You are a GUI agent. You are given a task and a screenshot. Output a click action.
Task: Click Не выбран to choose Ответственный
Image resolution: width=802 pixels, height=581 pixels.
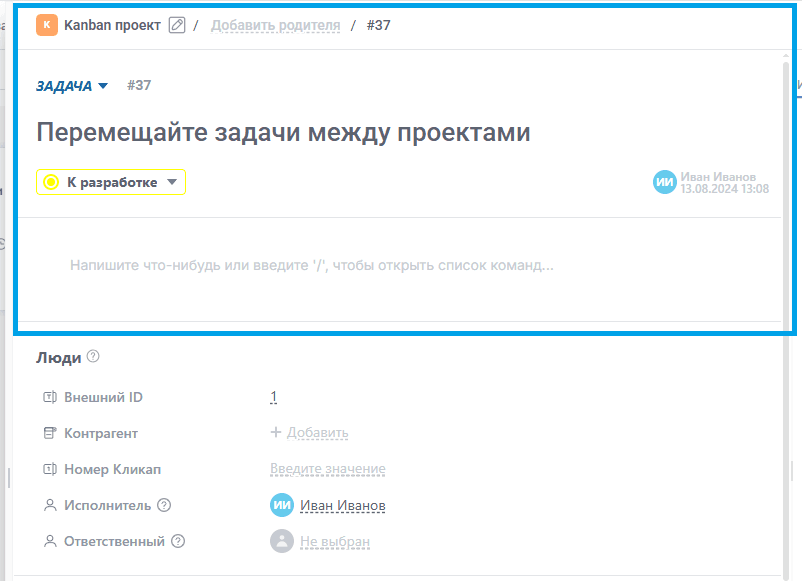tap(335, 542)
